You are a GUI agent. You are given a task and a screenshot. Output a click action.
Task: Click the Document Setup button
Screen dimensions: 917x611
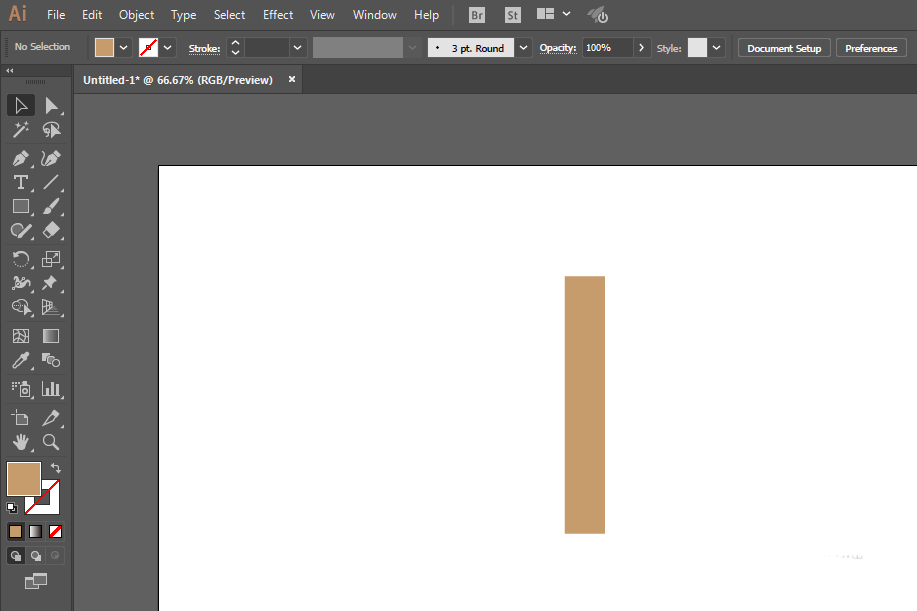[784, 49]
